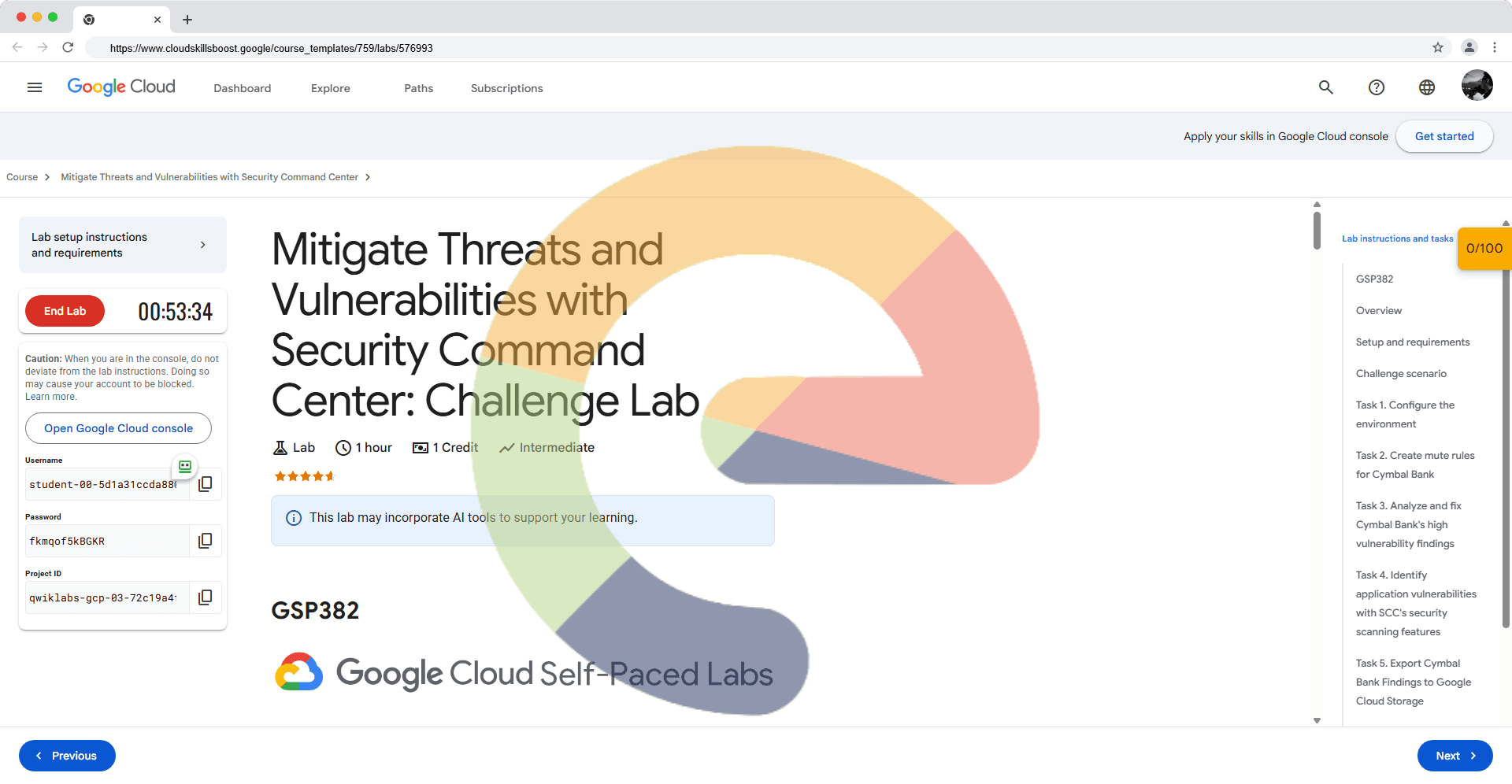This screenshot has height=784, width=1512.
Task: Open the Paths menu item
Action: click(x=418, y=88)
